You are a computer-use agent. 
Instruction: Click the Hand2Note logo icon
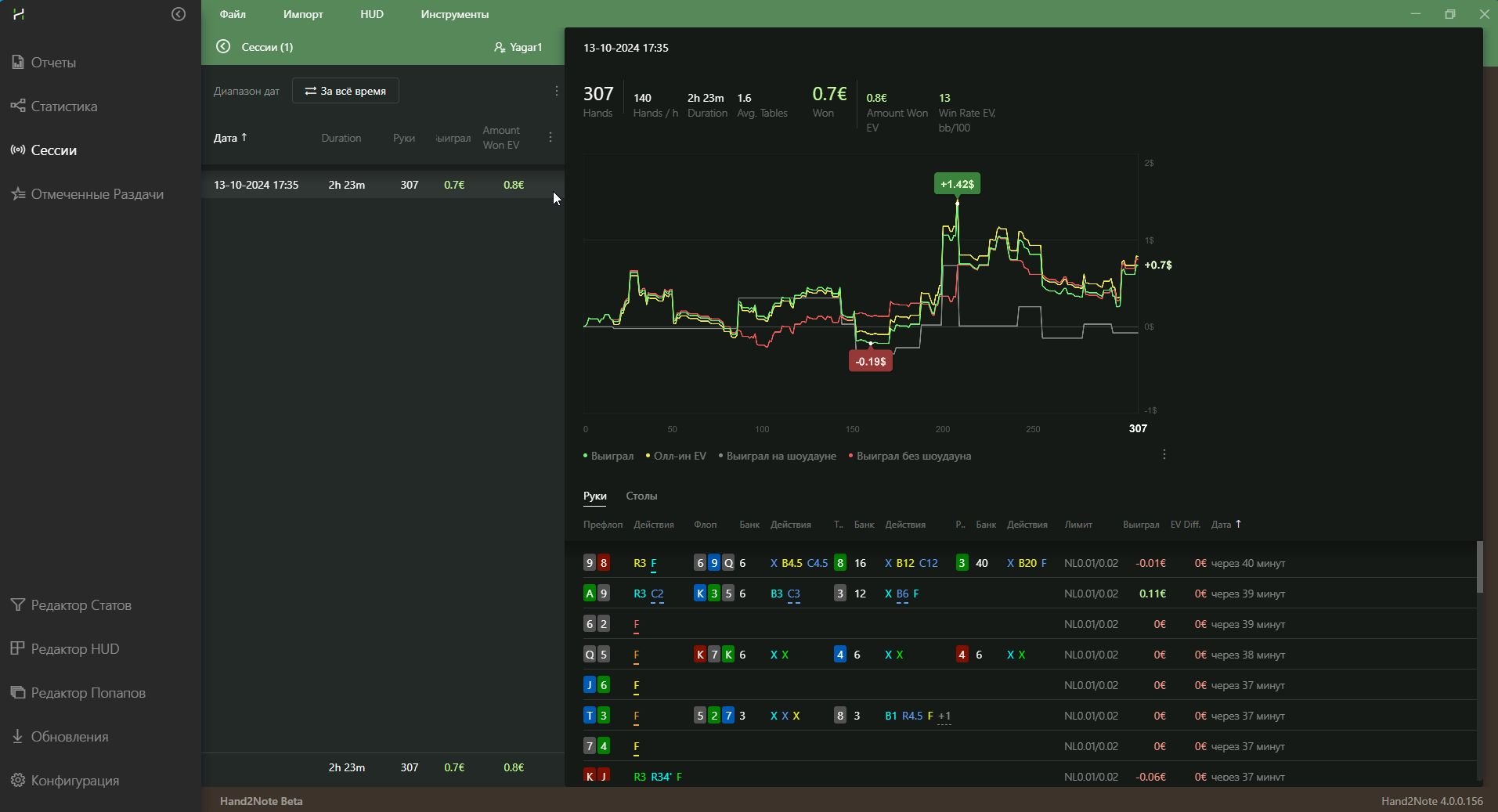tap(20, 14)
